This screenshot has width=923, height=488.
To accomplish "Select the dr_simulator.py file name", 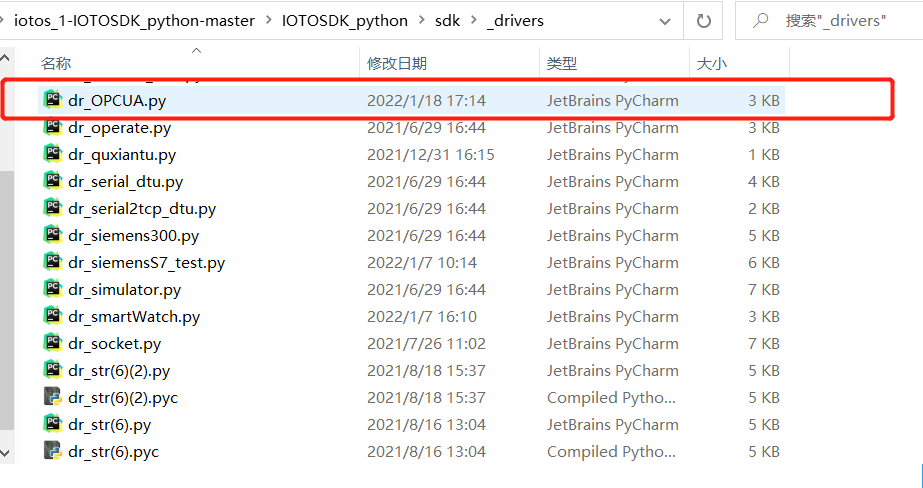I will click(124, 289).
